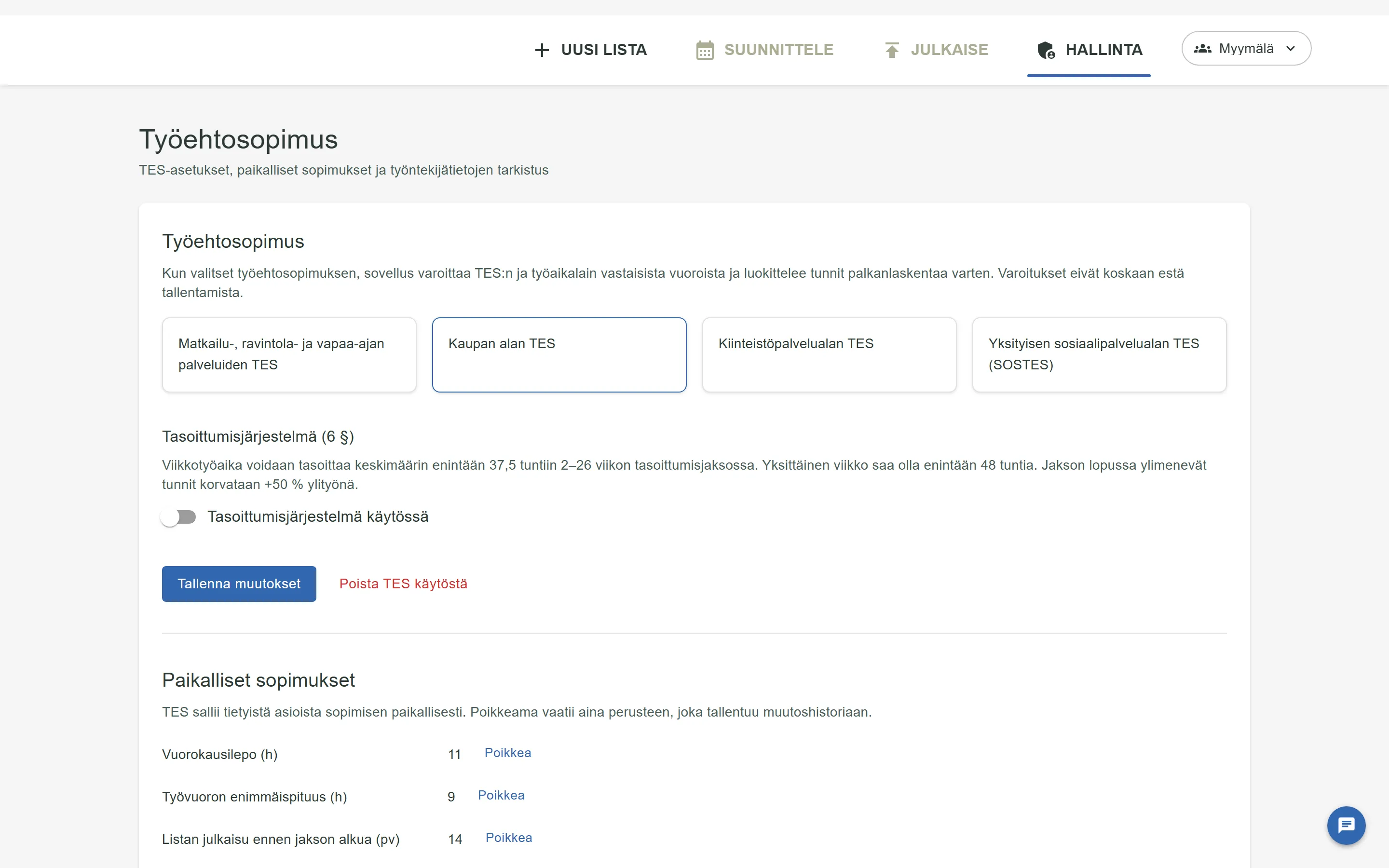Click the Tallenna muutokset button
1389x868 pixels.
(x=239, y=584)
